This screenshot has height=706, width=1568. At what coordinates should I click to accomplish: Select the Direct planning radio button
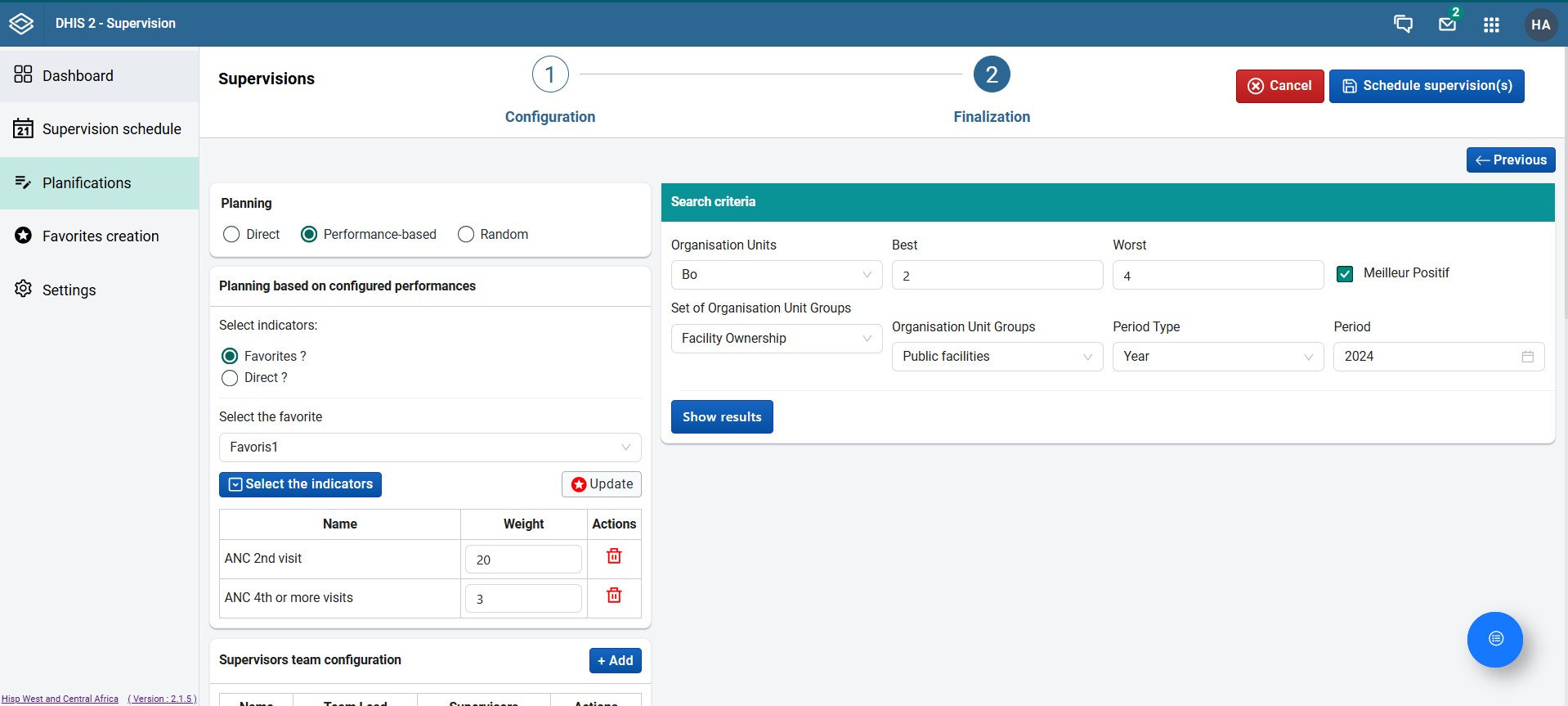pyautogui.click(x=231, y=235)
